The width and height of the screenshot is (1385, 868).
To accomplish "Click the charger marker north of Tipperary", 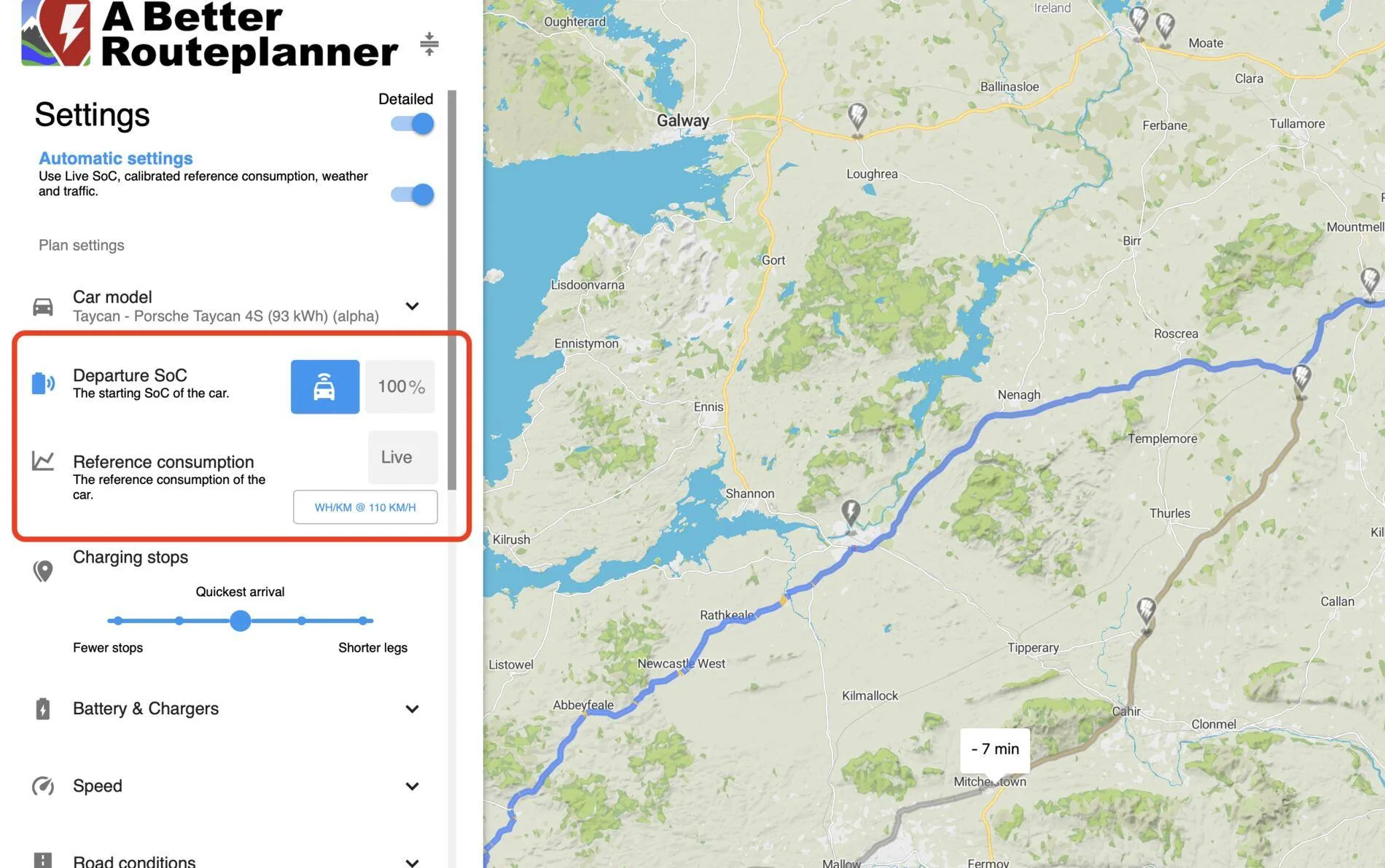I will (x=1146, y=615).
